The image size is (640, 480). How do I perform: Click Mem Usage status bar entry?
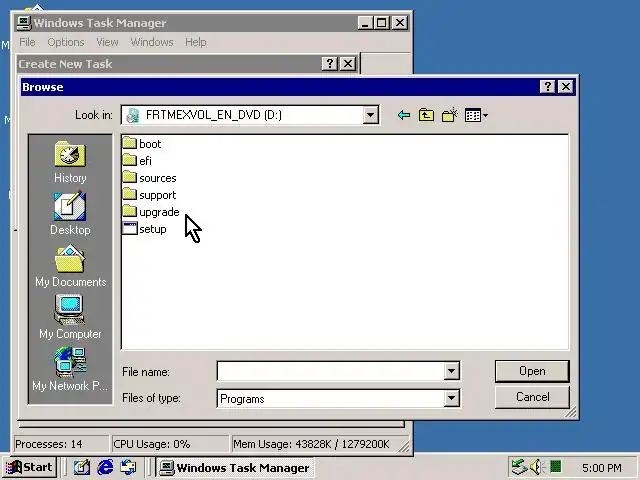[x=319, y=444]
